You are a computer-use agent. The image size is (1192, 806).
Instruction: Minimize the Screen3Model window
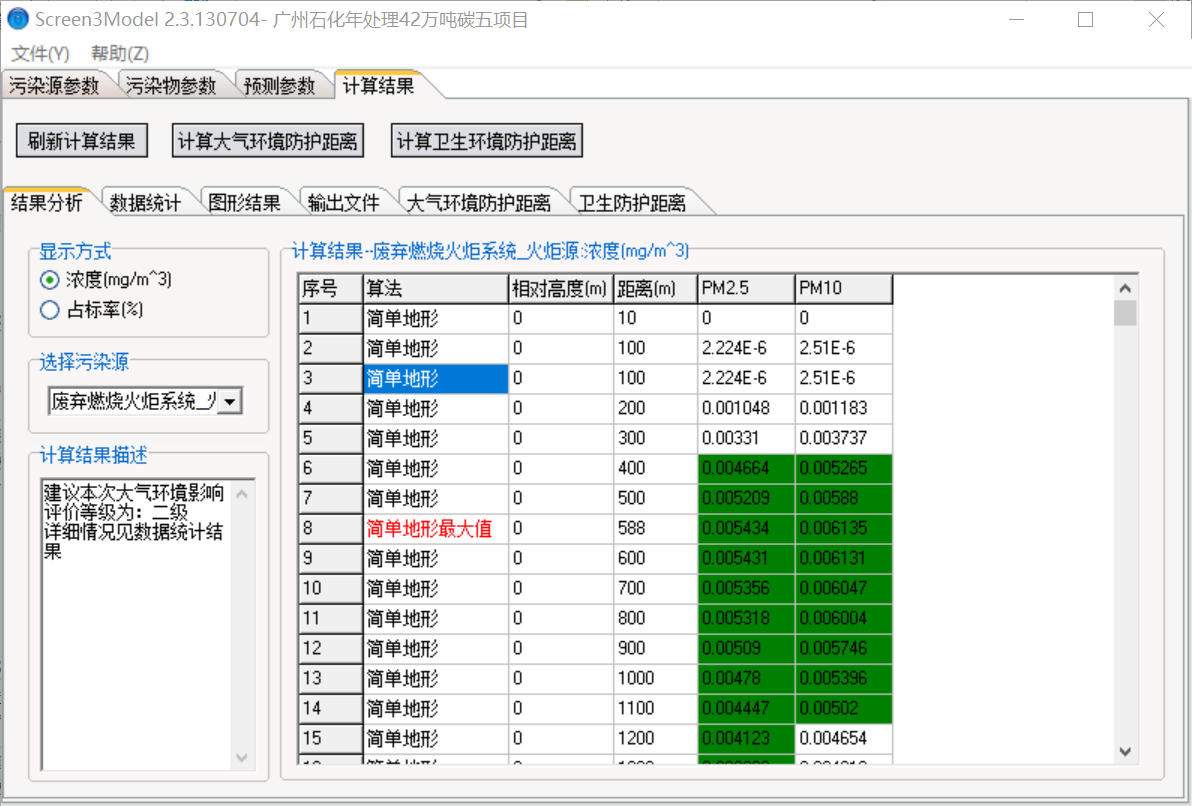1016,20
